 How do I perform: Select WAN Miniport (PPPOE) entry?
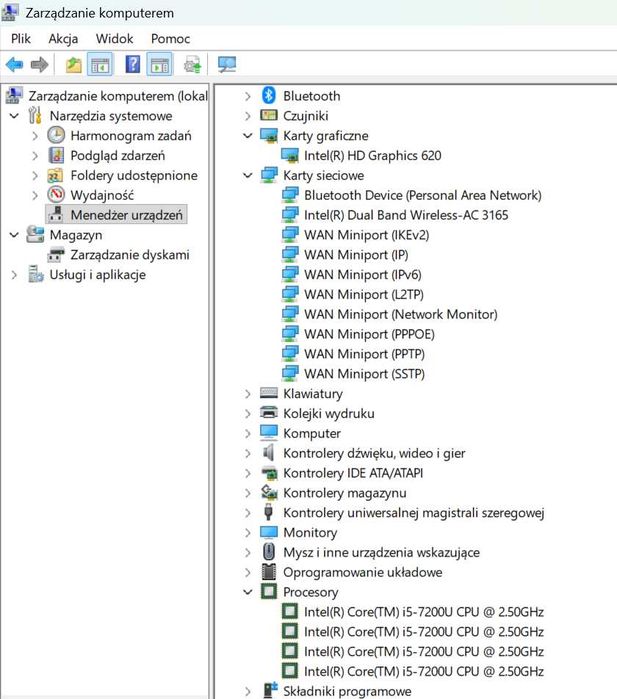click(370, 334)
